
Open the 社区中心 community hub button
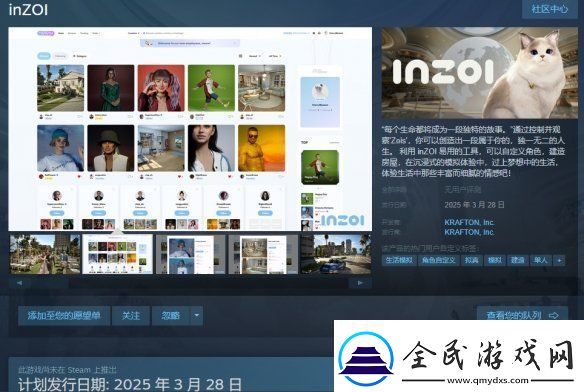click(549, 9)
